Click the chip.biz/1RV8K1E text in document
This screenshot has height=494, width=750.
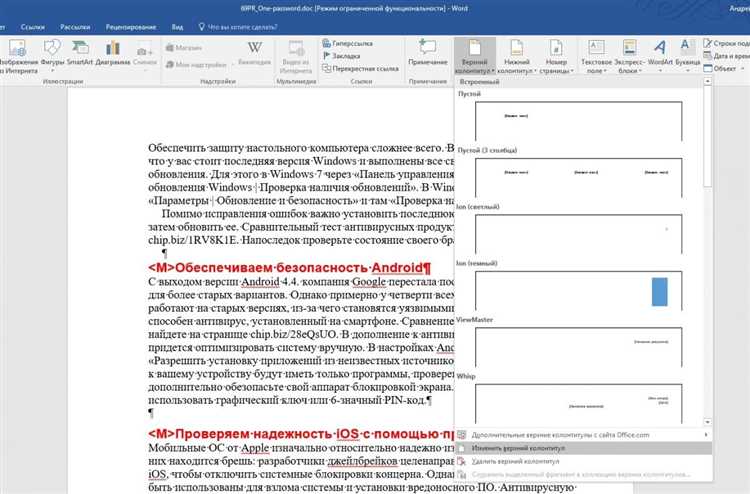pos(192,240)
